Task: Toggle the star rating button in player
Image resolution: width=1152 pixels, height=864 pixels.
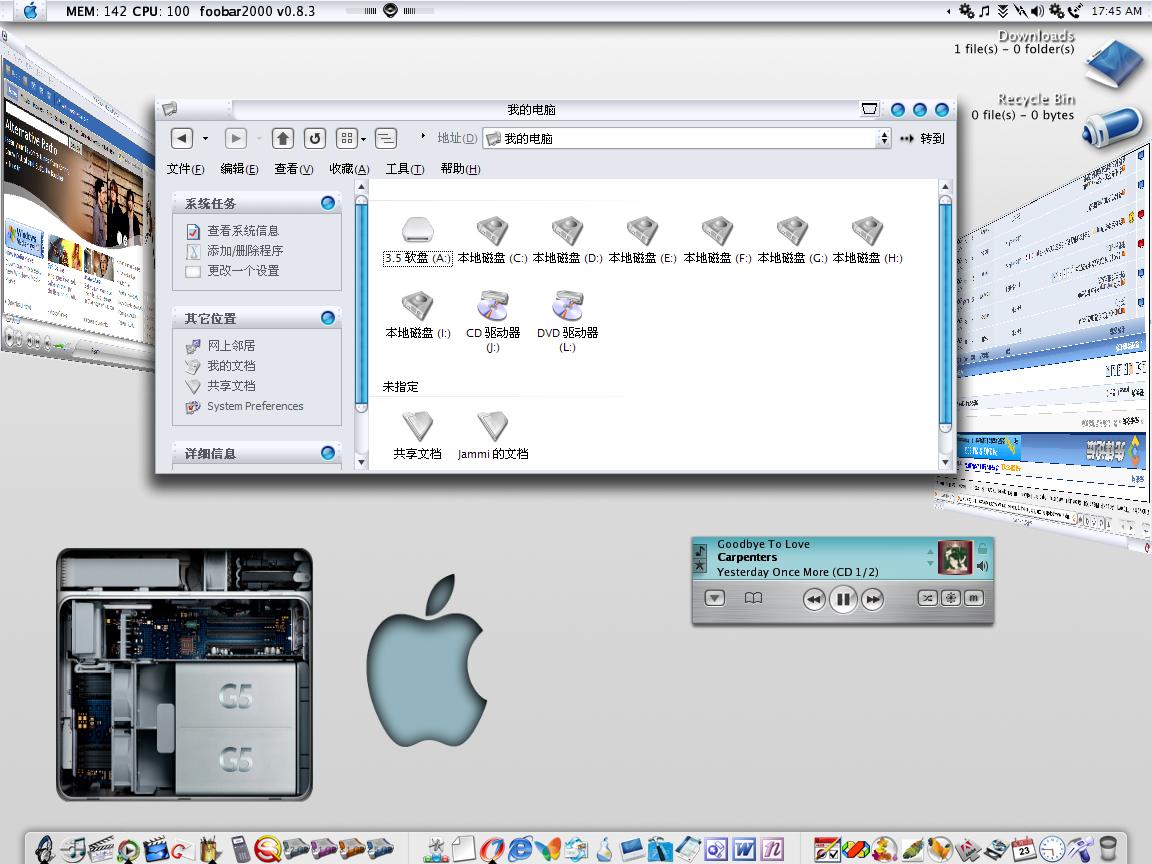Action: [700, 566]
